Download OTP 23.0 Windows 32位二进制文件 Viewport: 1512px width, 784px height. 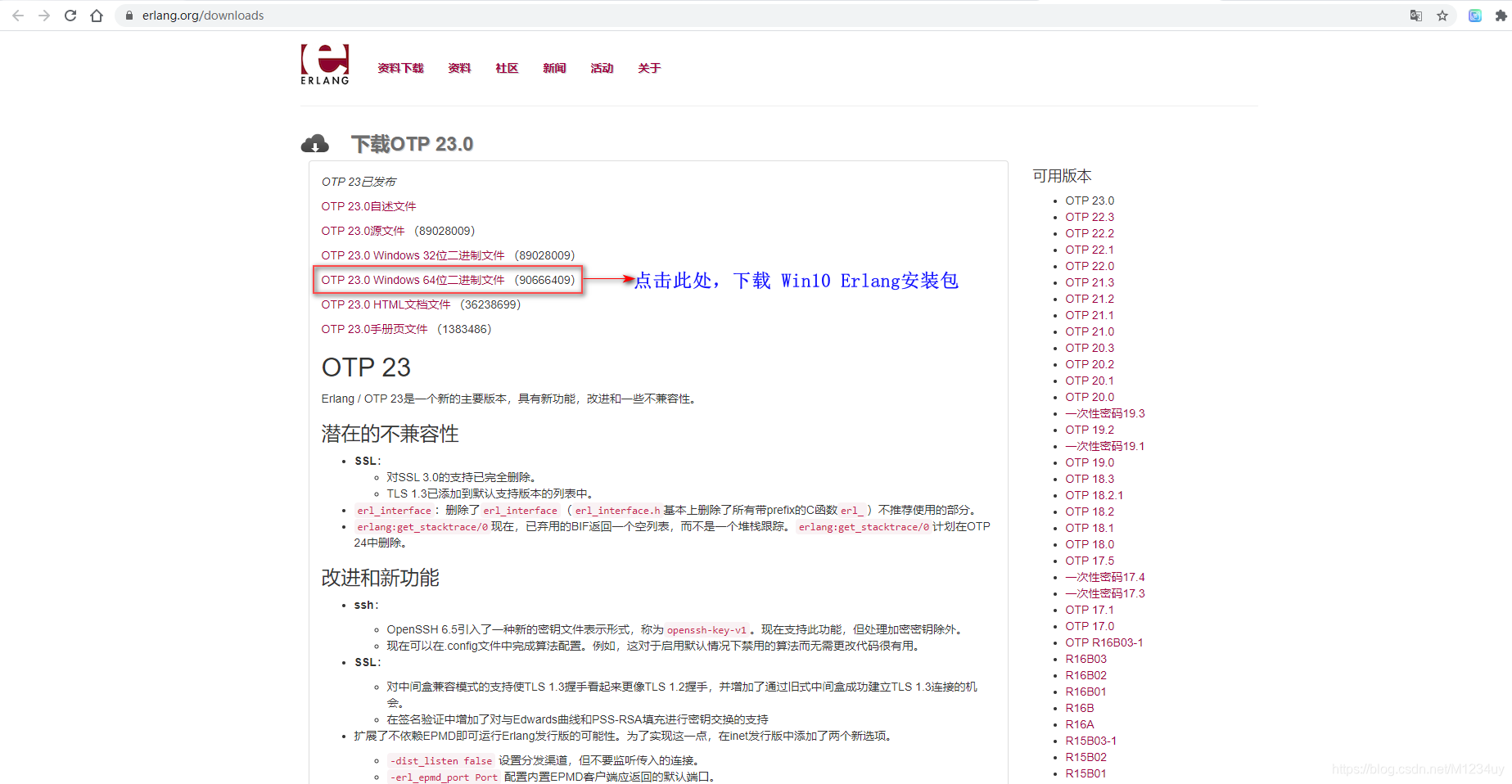pos(413,255)
